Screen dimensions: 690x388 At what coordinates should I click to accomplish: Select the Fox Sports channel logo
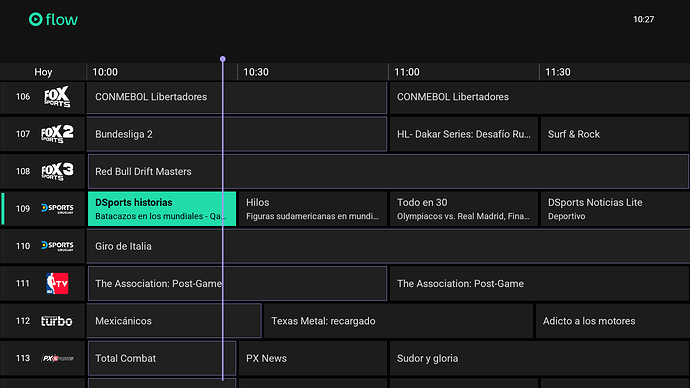(57, 97)
